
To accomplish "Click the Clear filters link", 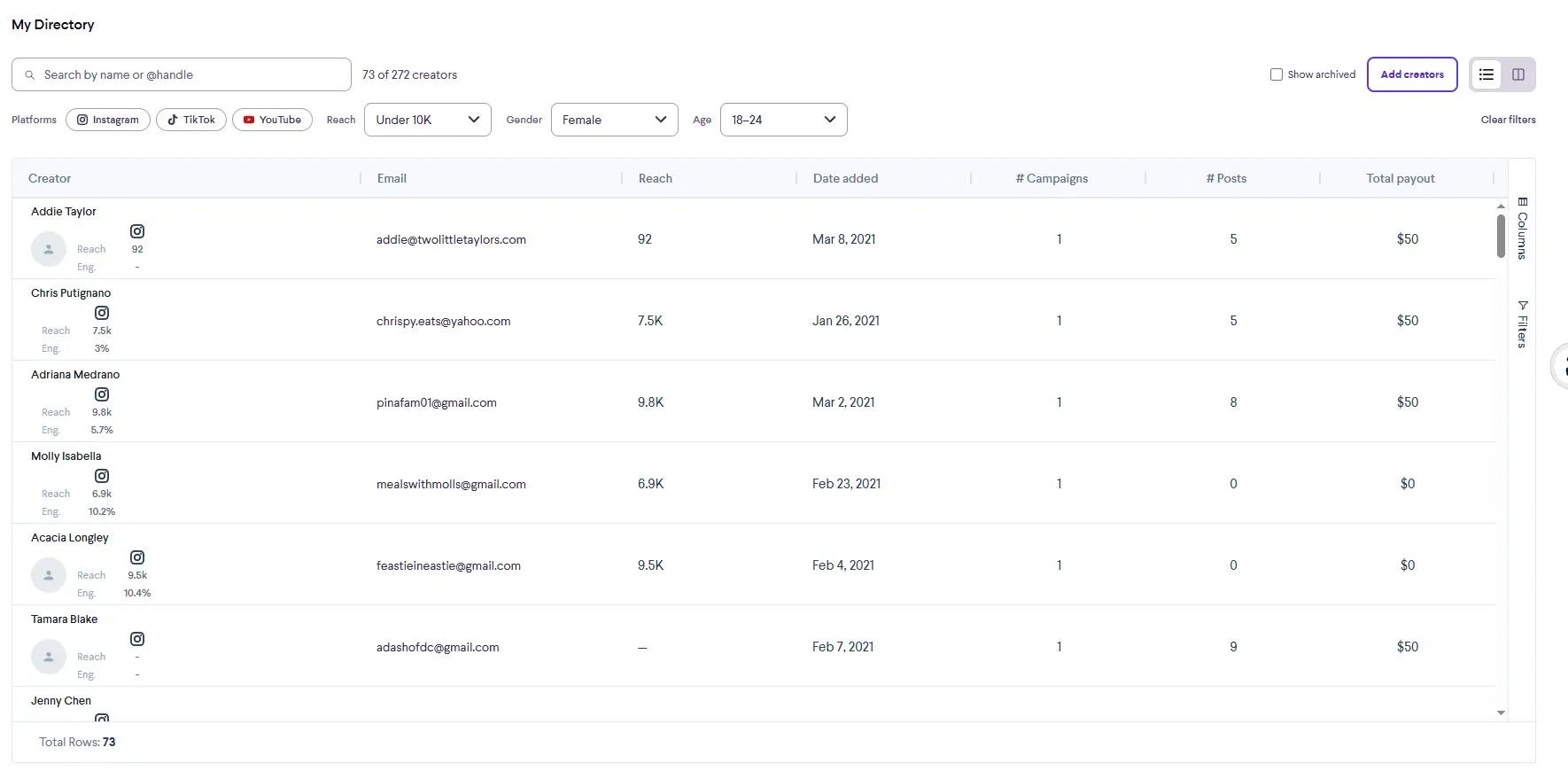I will pos(1509,120).
